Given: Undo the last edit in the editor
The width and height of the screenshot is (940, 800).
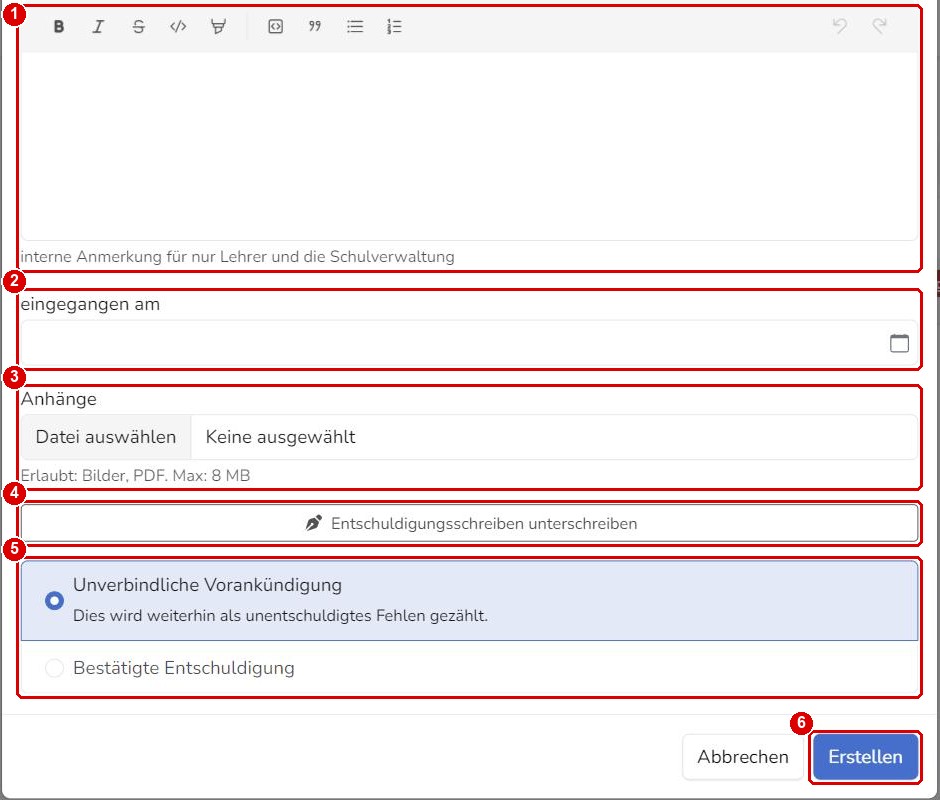Looking at the screenshot, I should (x=840, y=26).
